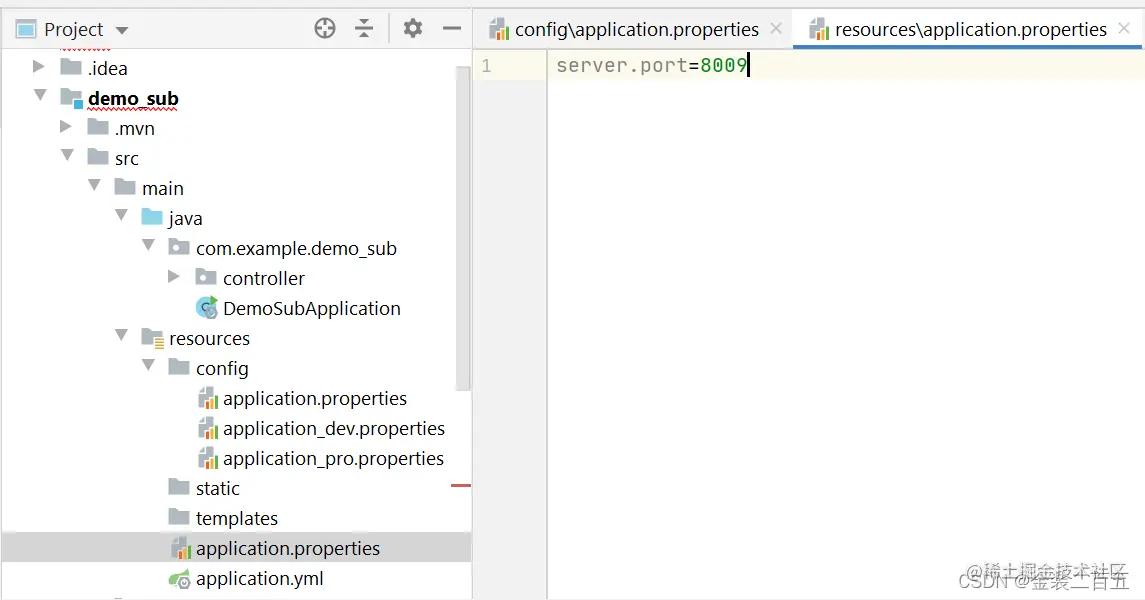
Task: Expand the .idea folder
Action: click(x=38, y=67)
